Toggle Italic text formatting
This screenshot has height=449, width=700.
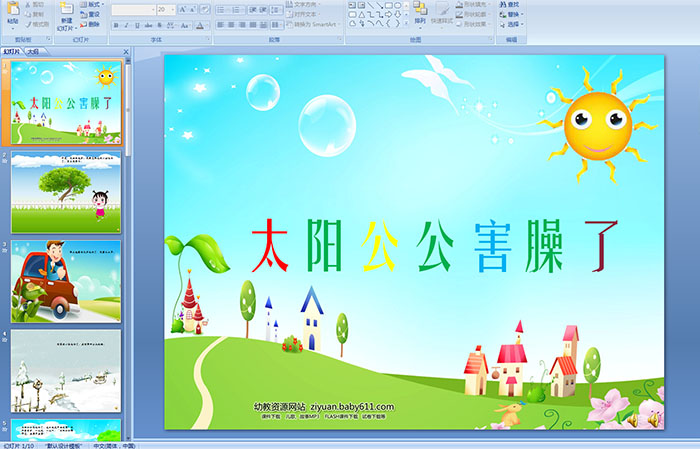coord(125,24)
